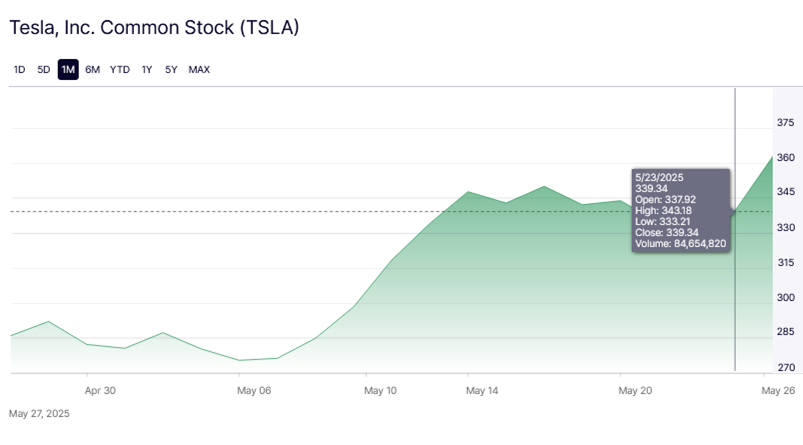Select the May 06 axis label
803x445 pixels.
click(x=255, y=391)
